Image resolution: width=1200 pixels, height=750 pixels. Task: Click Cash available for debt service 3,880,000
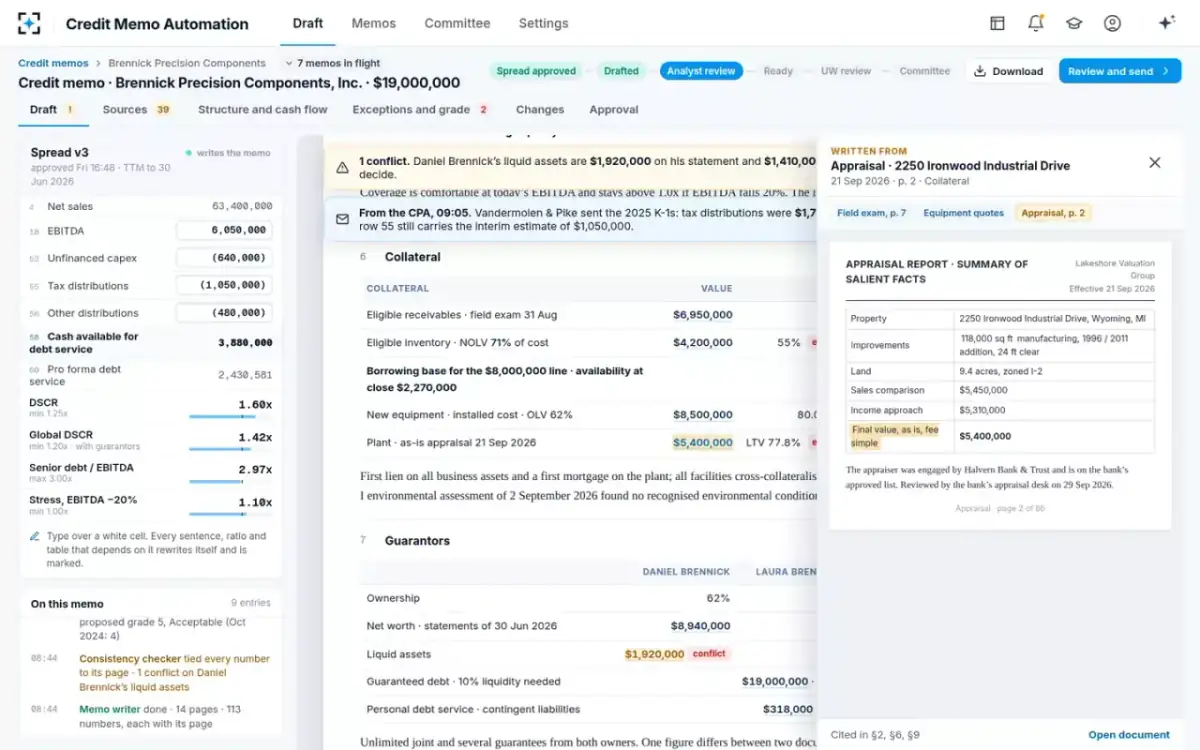pos(245,342)
